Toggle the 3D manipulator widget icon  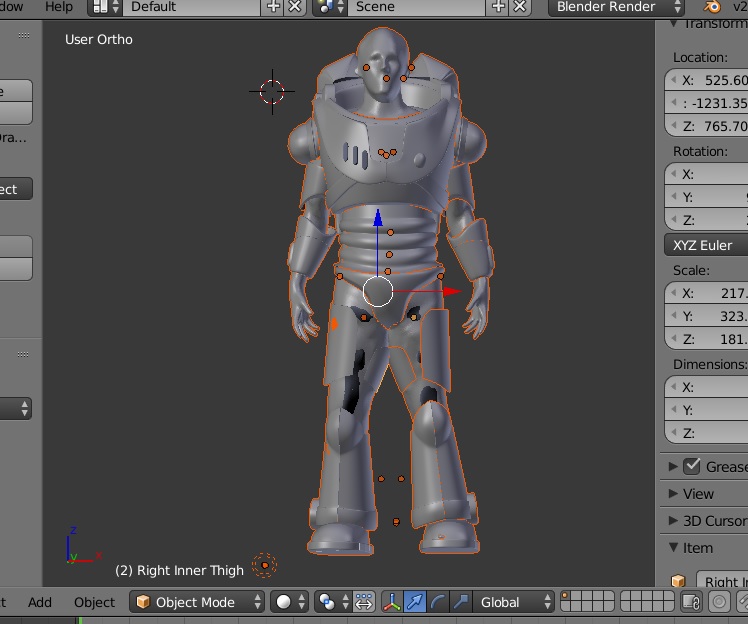click(391, 602)
